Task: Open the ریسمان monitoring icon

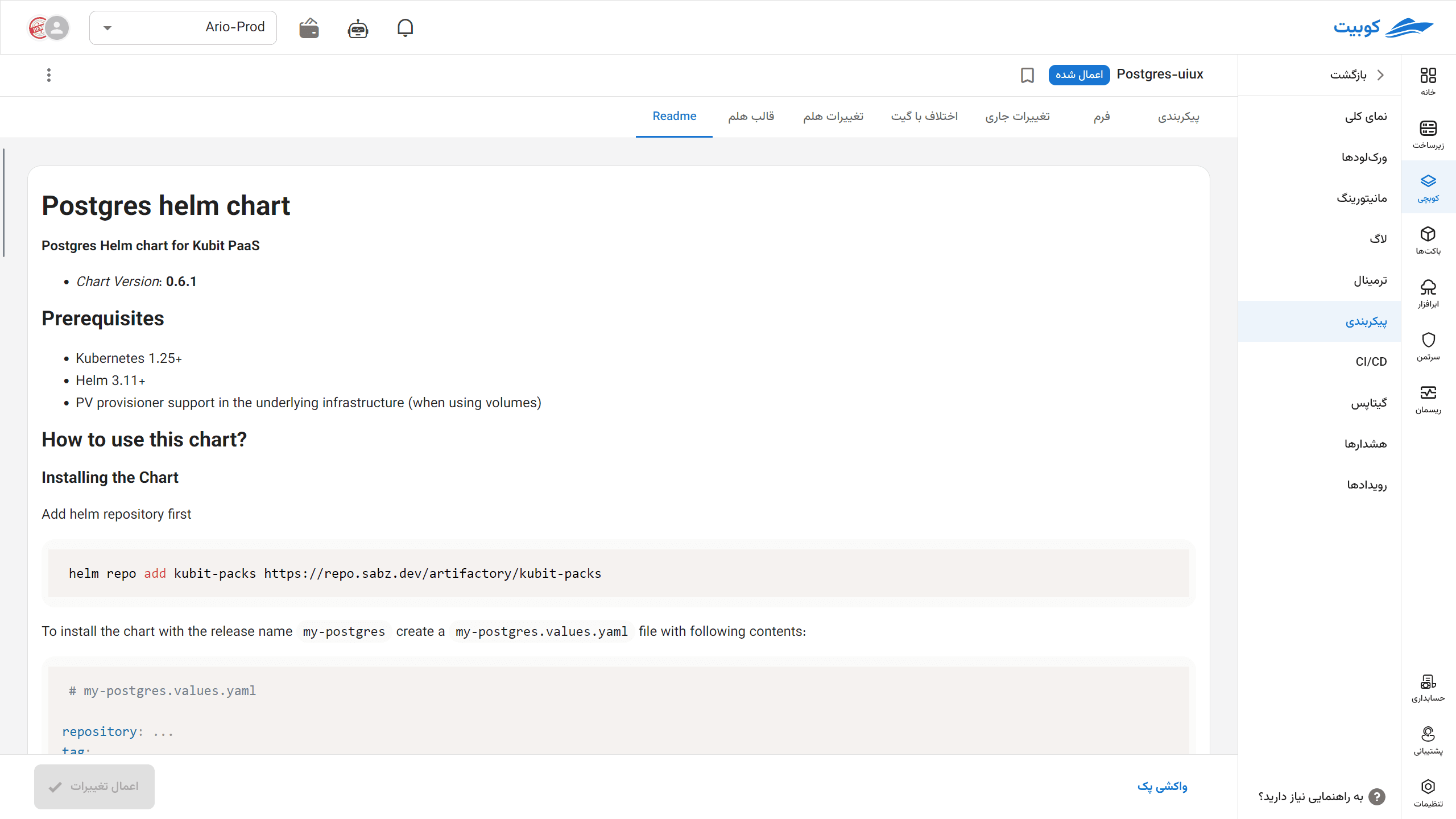Action: point(1428,399)
